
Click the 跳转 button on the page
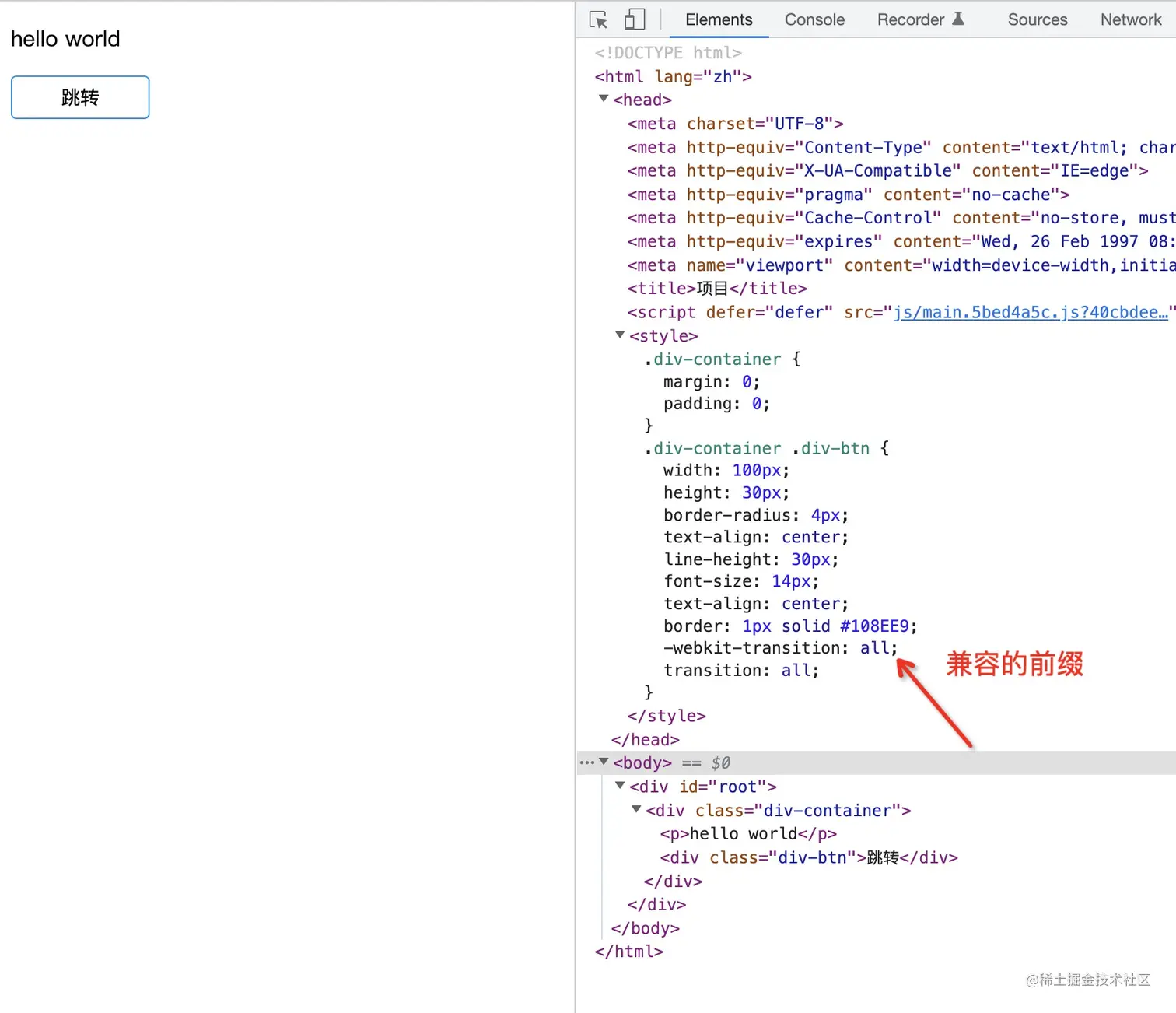pos(80,97)
